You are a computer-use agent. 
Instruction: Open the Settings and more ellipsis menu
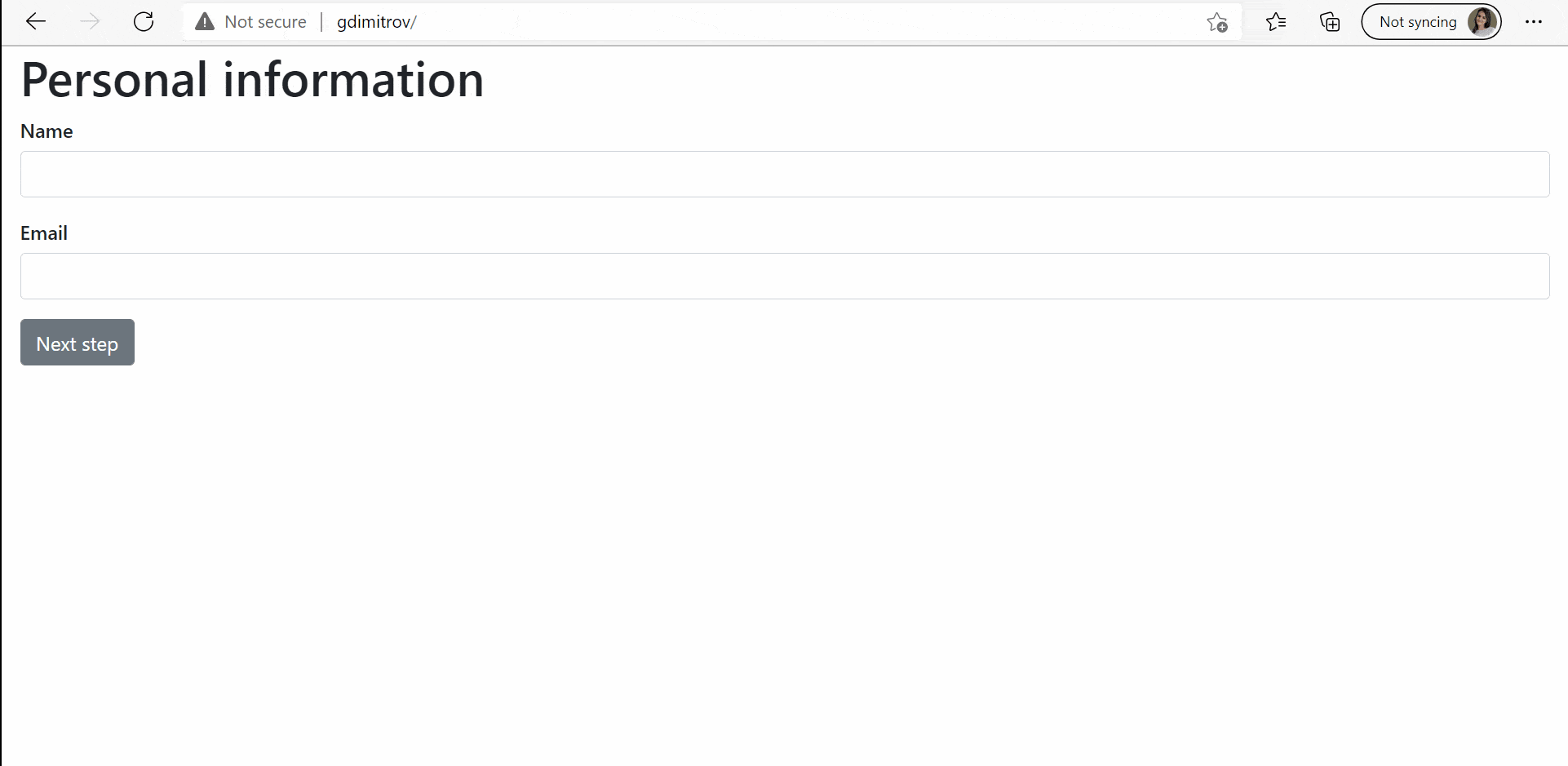[x=1534, y=22]
